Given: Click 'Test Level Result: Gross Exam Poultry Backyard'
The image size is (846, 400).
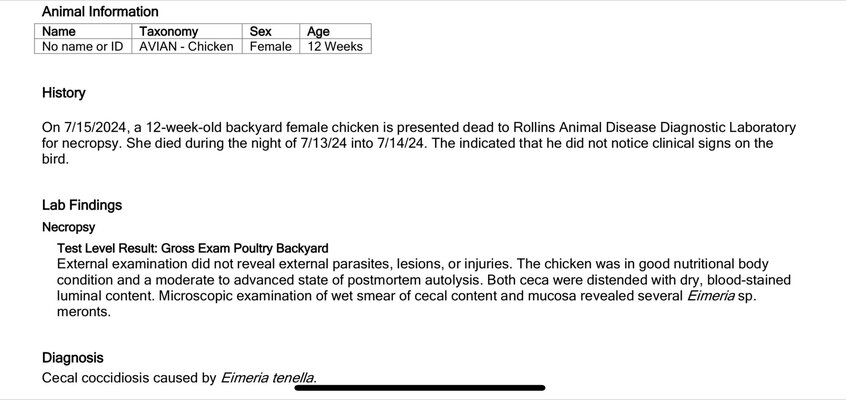Looking at the screenshot, I should (193, 248).
